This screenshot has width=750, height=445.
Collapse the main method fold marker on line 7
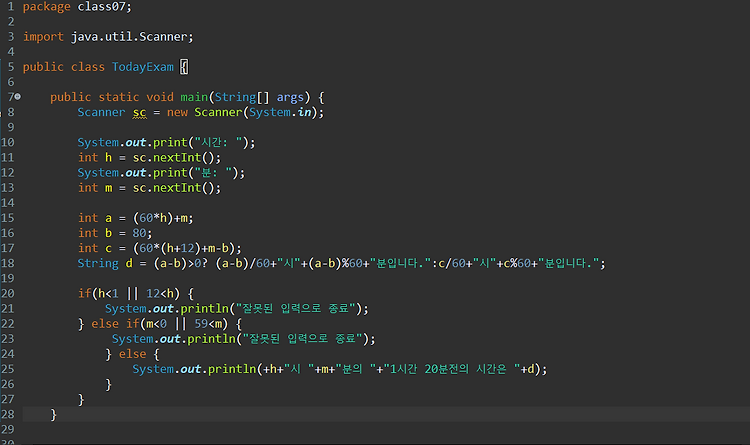pos(18,97)
